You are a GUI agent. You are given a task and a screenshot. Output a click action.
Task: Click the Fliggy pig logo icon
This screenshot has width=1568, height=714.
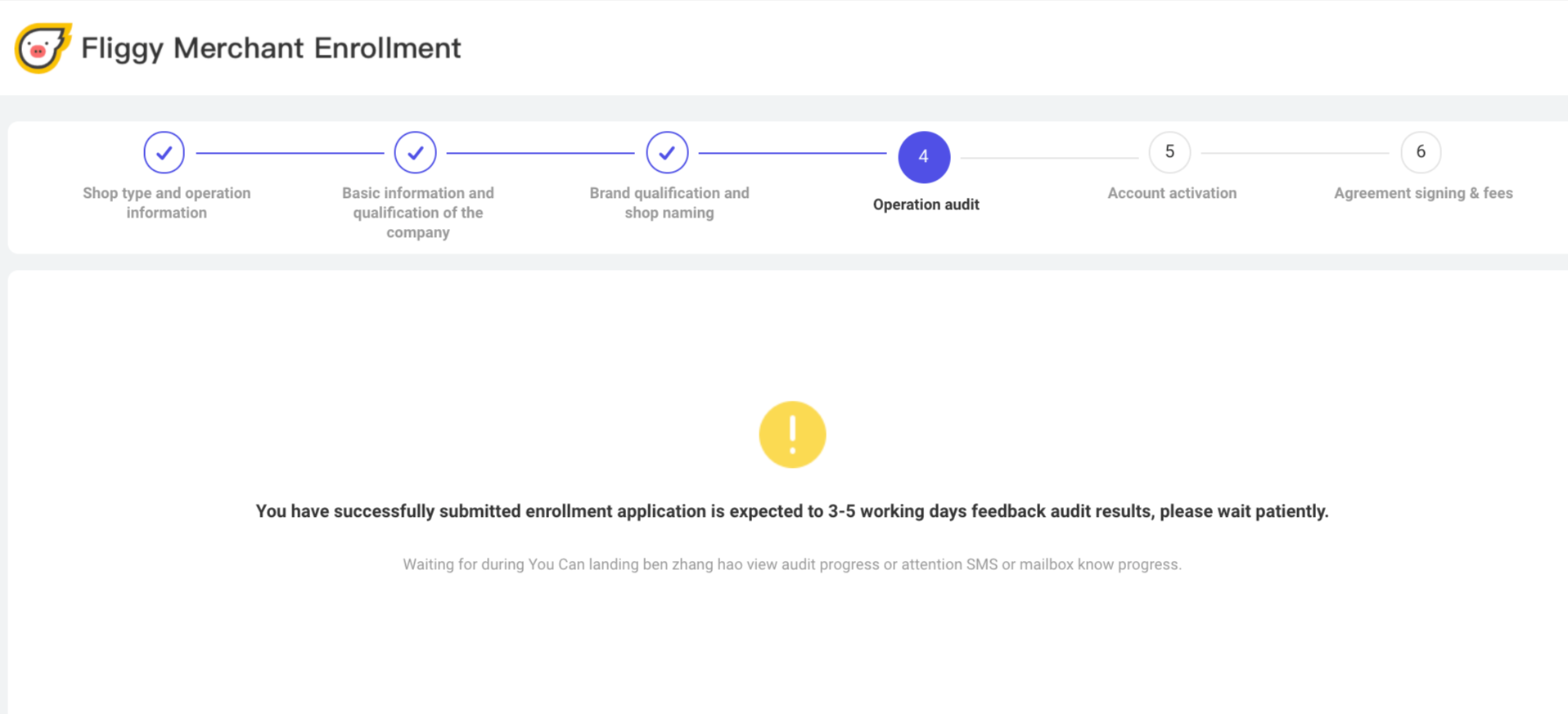tap(43, 47)
